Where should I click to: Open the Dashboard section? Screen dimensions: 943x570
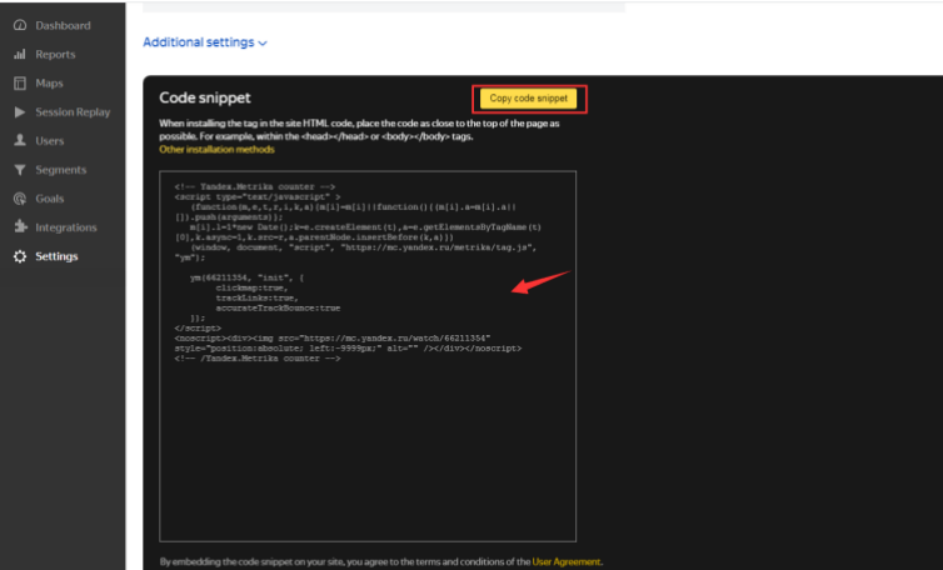pyautogui.click(x=63, y=25)
